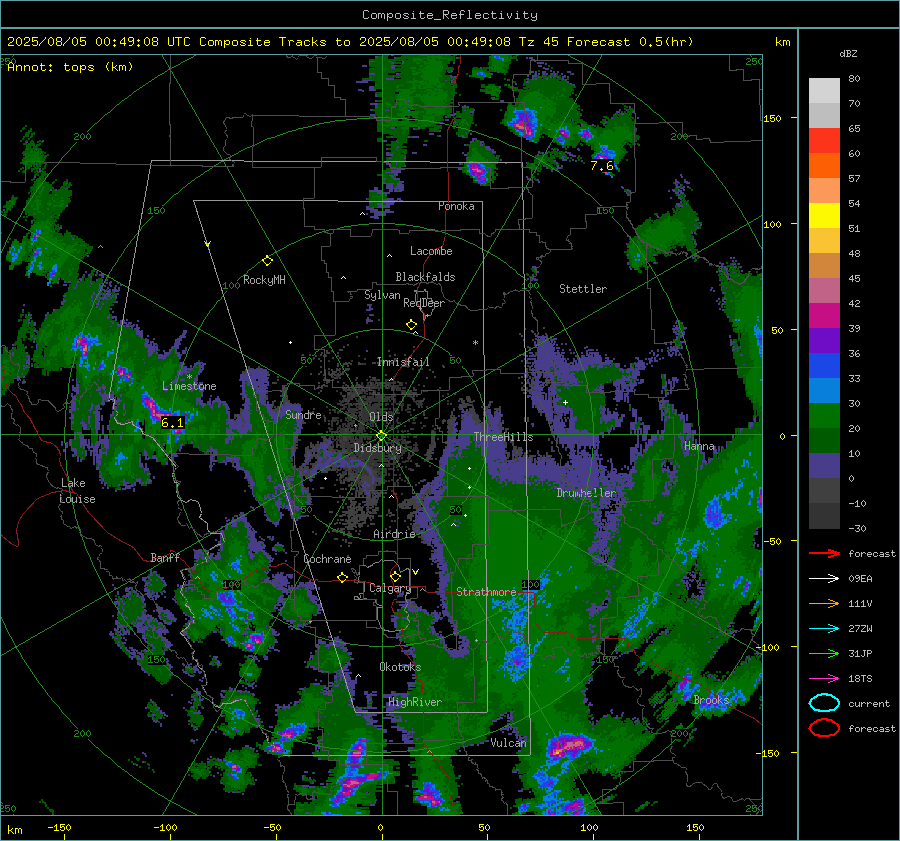Click the Okotoks town label
This screenshot has height=841, width=900.
tap(400, 667)
